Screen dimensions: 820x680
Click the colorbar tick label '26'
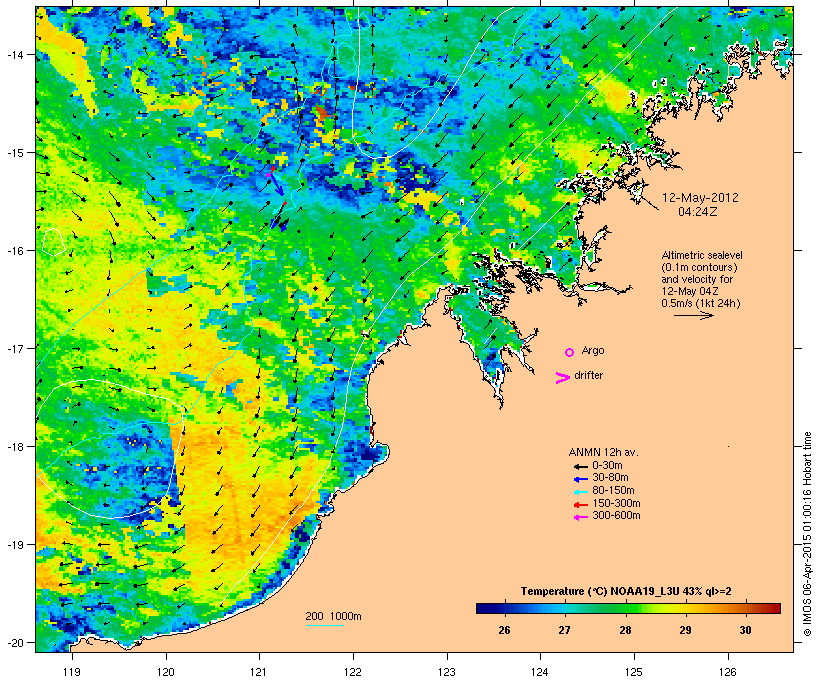point(504,630)
